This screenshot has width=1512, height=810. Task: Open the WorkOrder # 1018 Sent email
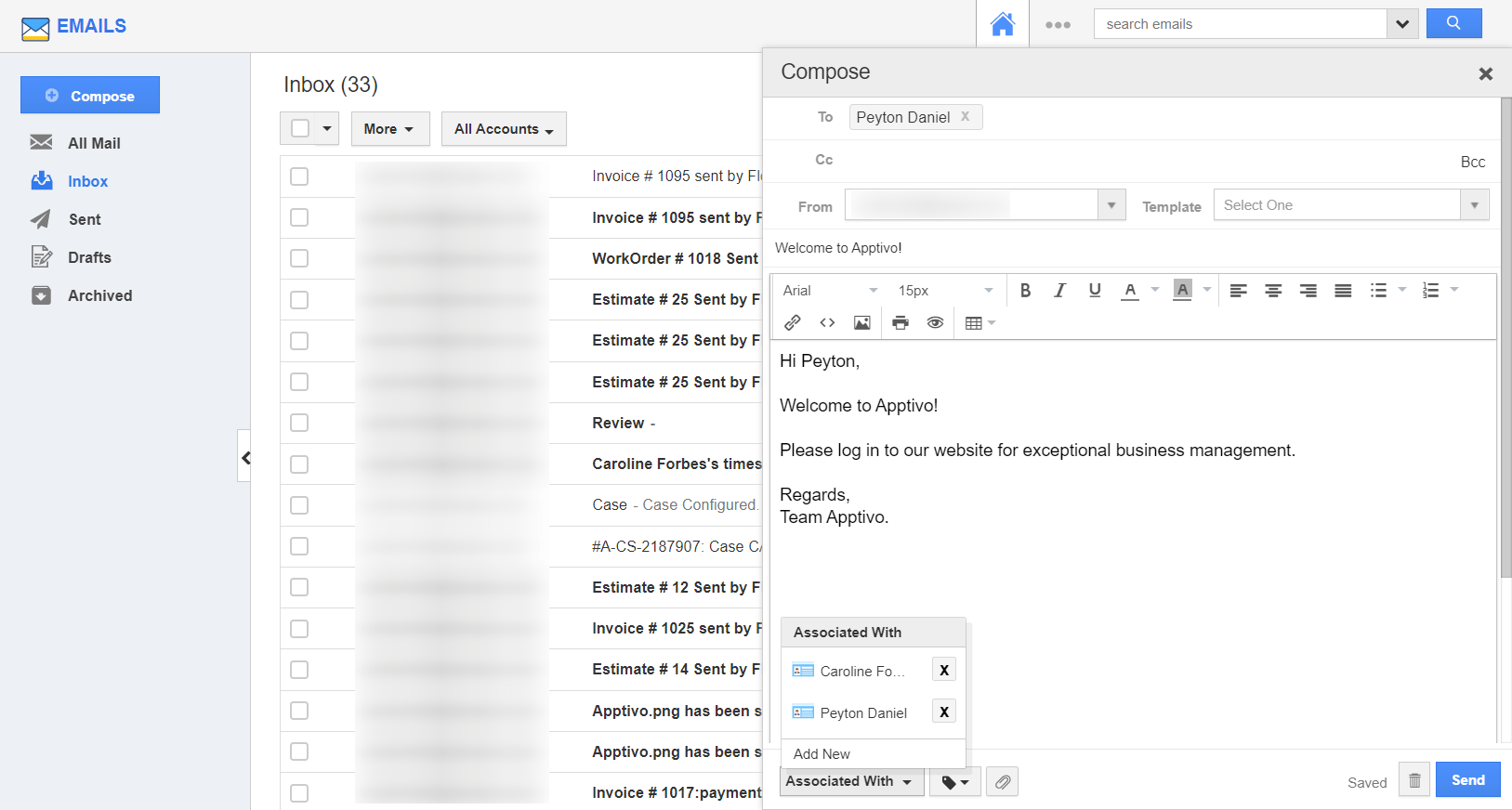pyautogui.click(x=675, y=258)
